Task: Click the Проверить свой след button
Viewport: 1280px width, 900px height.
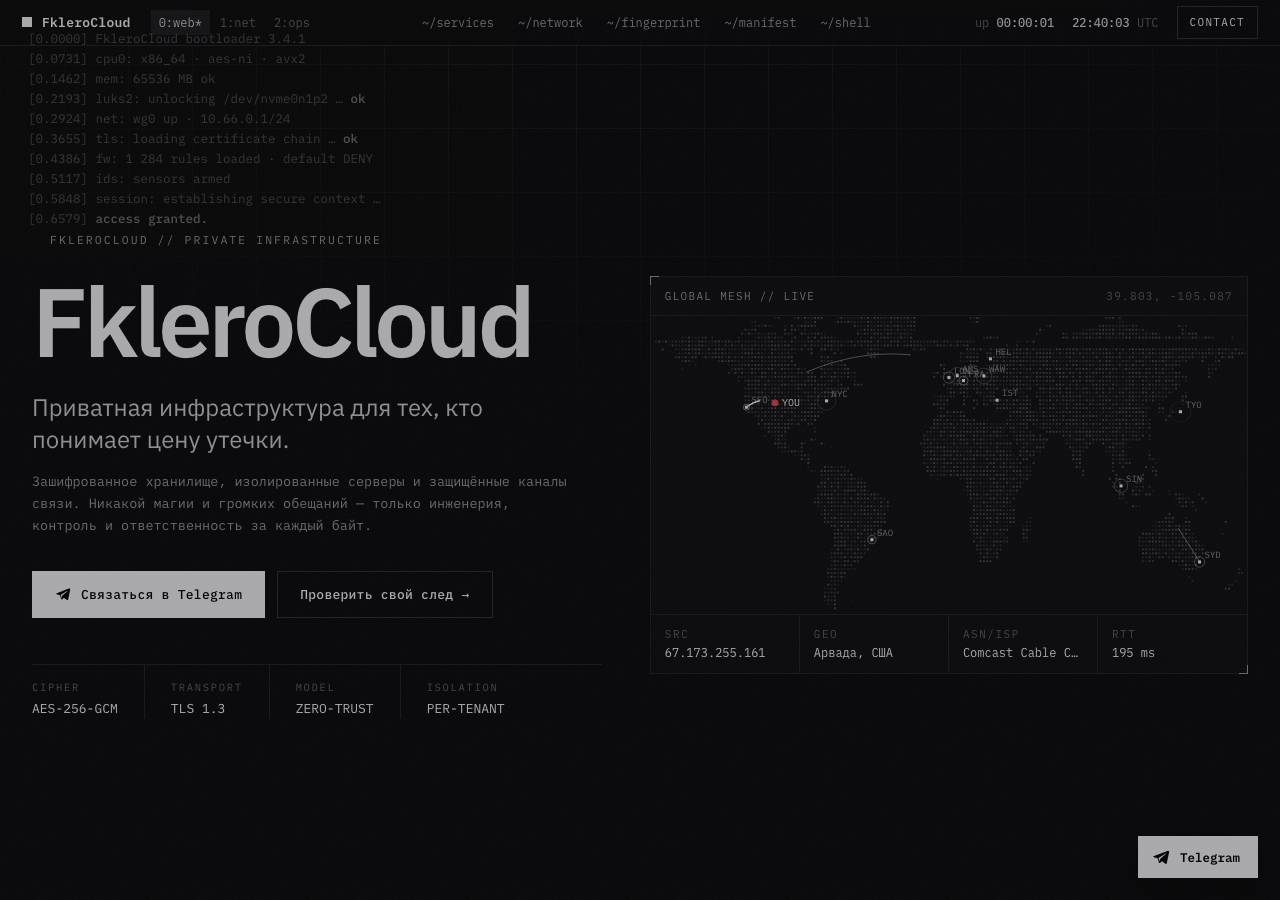Action: [x=385, y=594]
